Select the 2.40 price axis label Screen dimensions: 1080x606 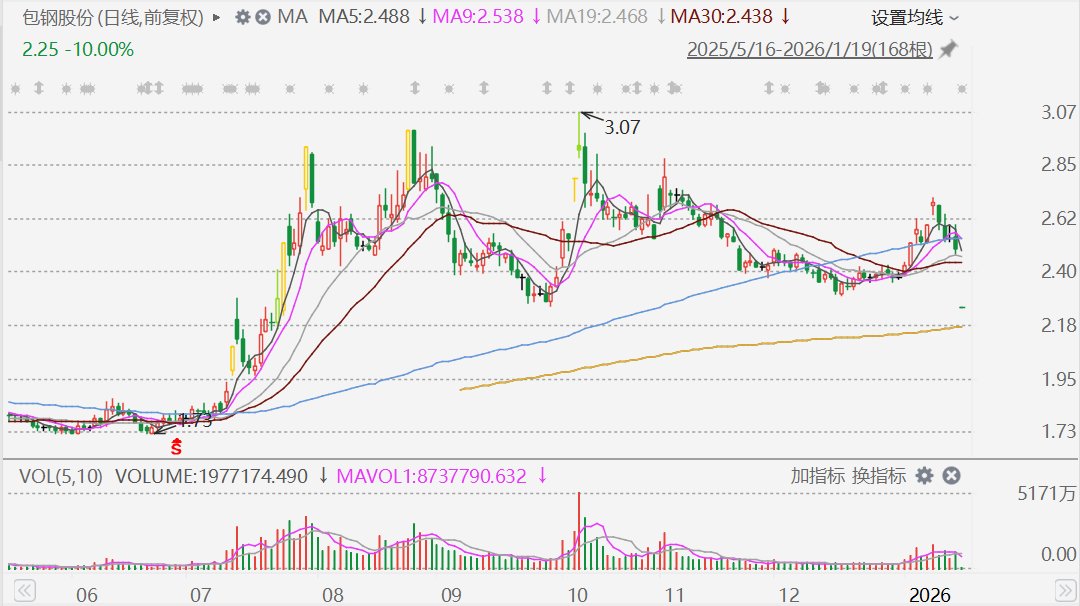pos(1059,271)
